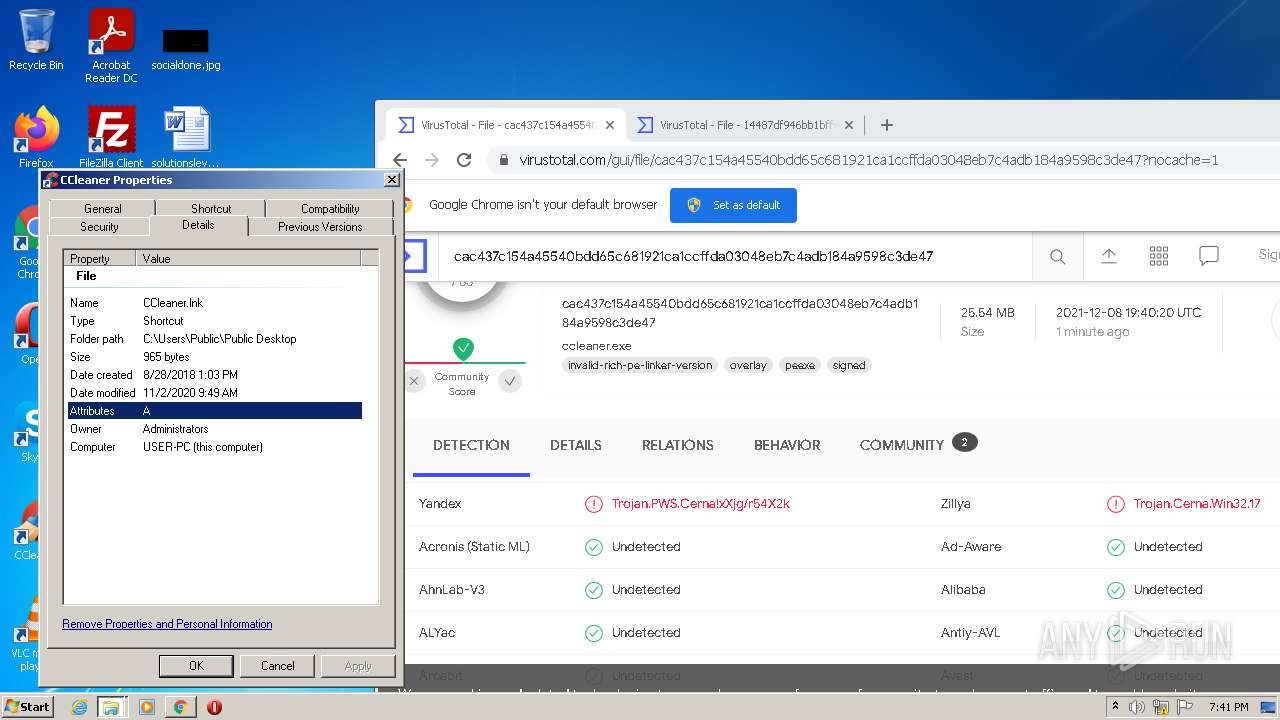Open FileZilla Client desktop shortcut

click(111, 137)
